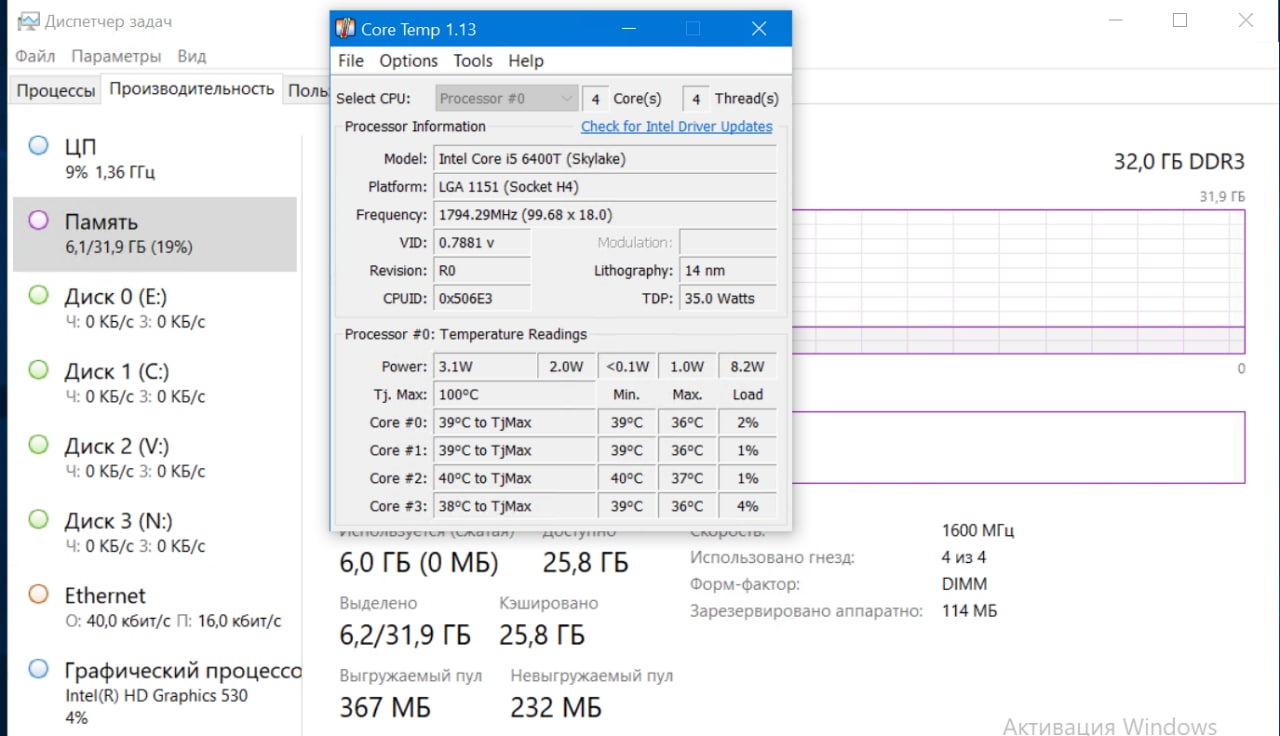Click the non-paged pool value 232 МБ
This screenshot has height=736, width=1280.
(x=556, y=708)
